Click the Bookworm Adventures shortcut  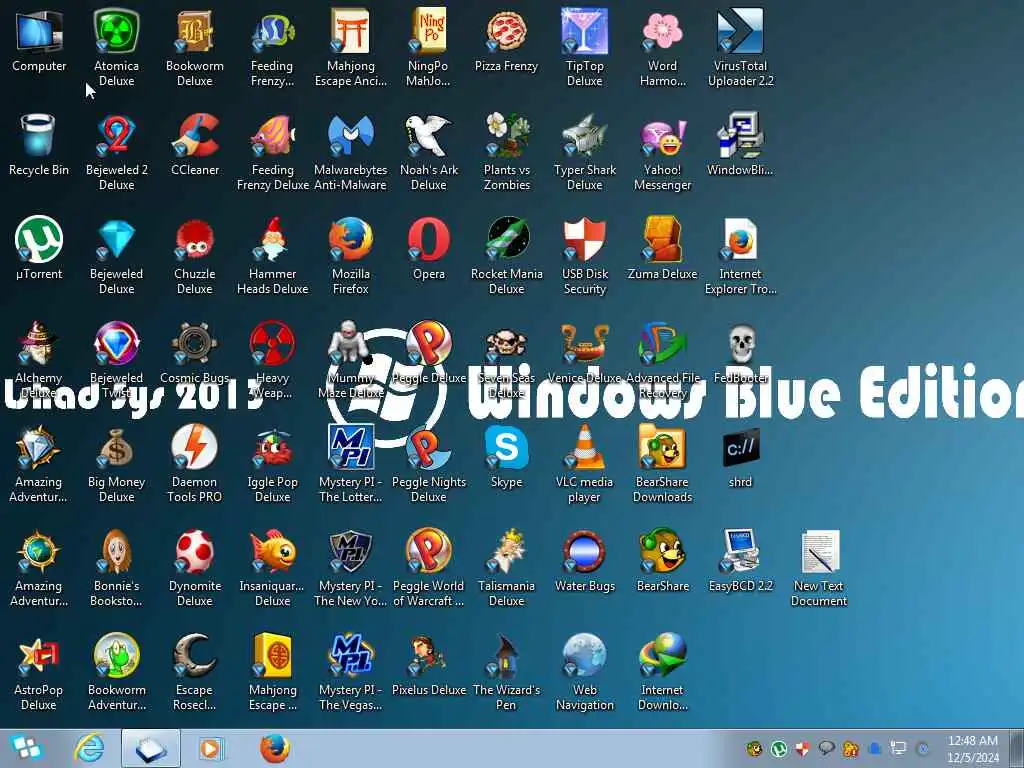click(x=116, y=671)
